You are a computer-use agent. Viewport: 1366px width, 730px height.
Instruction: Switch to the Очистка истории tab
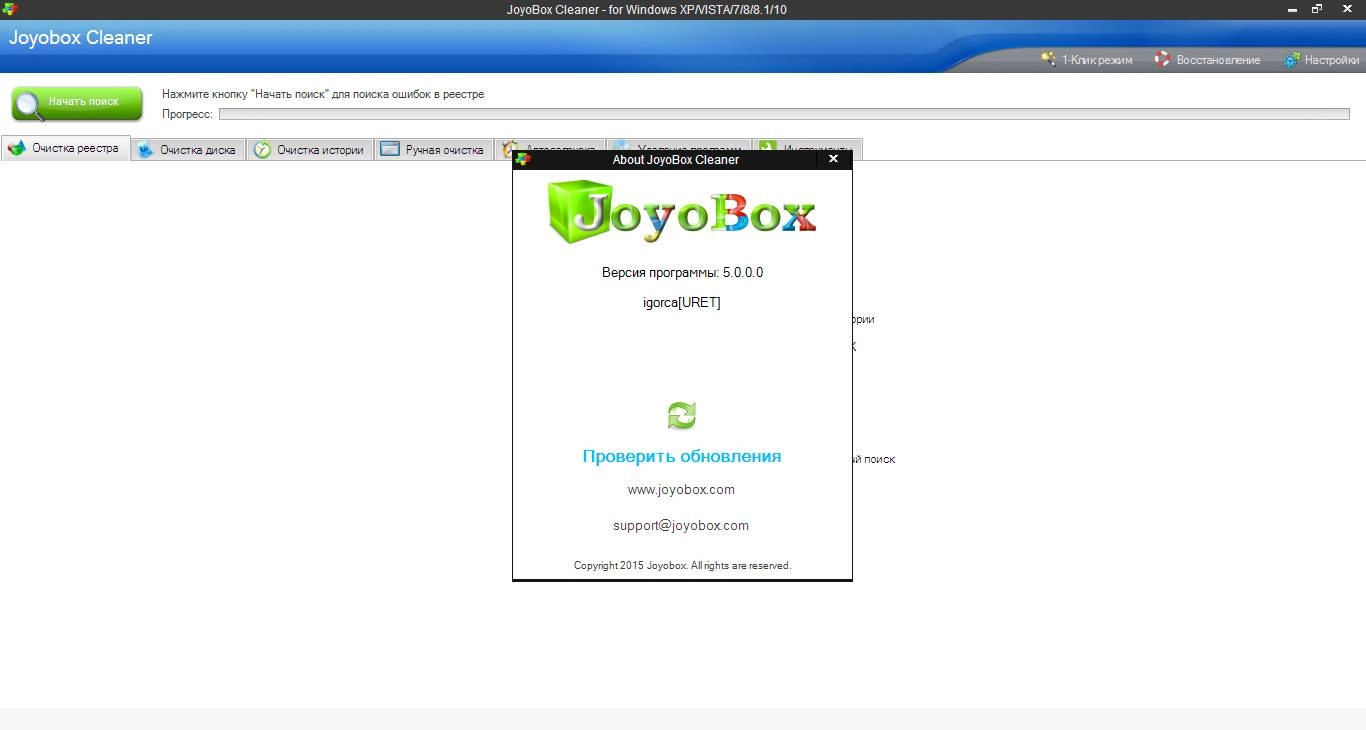pos(309,150)
